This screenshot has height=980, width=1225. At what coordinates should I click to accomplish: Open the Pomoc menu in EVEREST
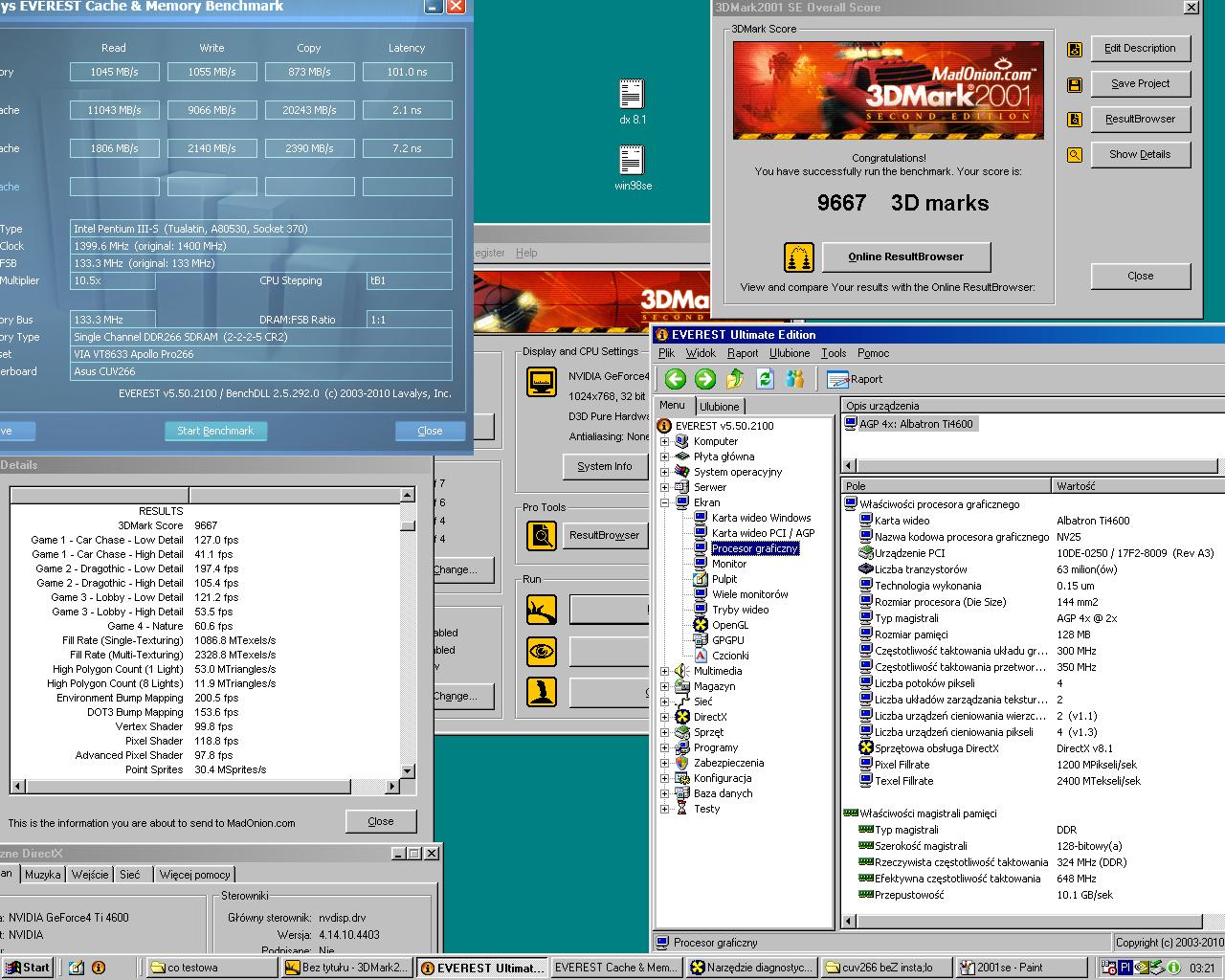click(x=873, y=353)
